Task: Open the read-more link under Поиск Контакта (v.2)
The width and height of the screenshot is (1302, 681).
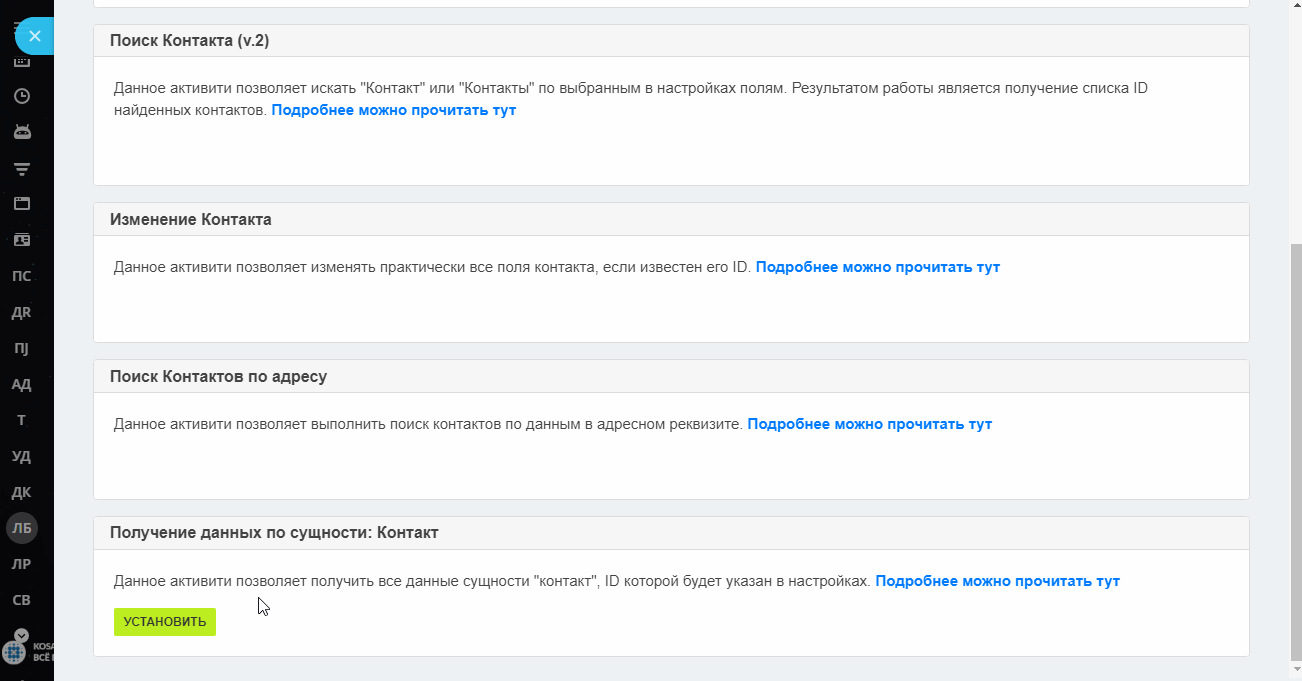Action: click(394, 110)
